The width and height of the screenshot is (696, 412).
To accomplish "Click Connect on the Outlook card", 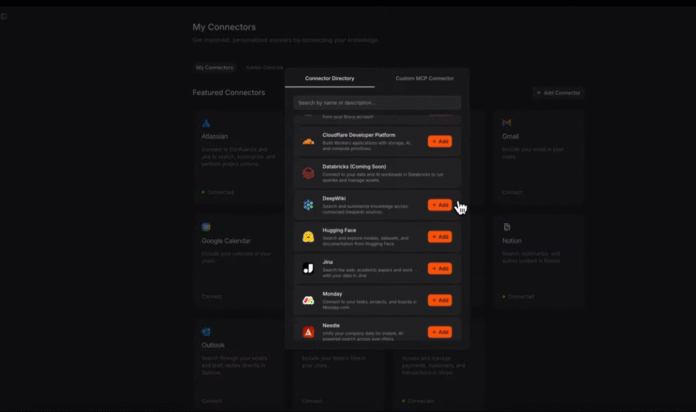I will [x=211, y=401].
